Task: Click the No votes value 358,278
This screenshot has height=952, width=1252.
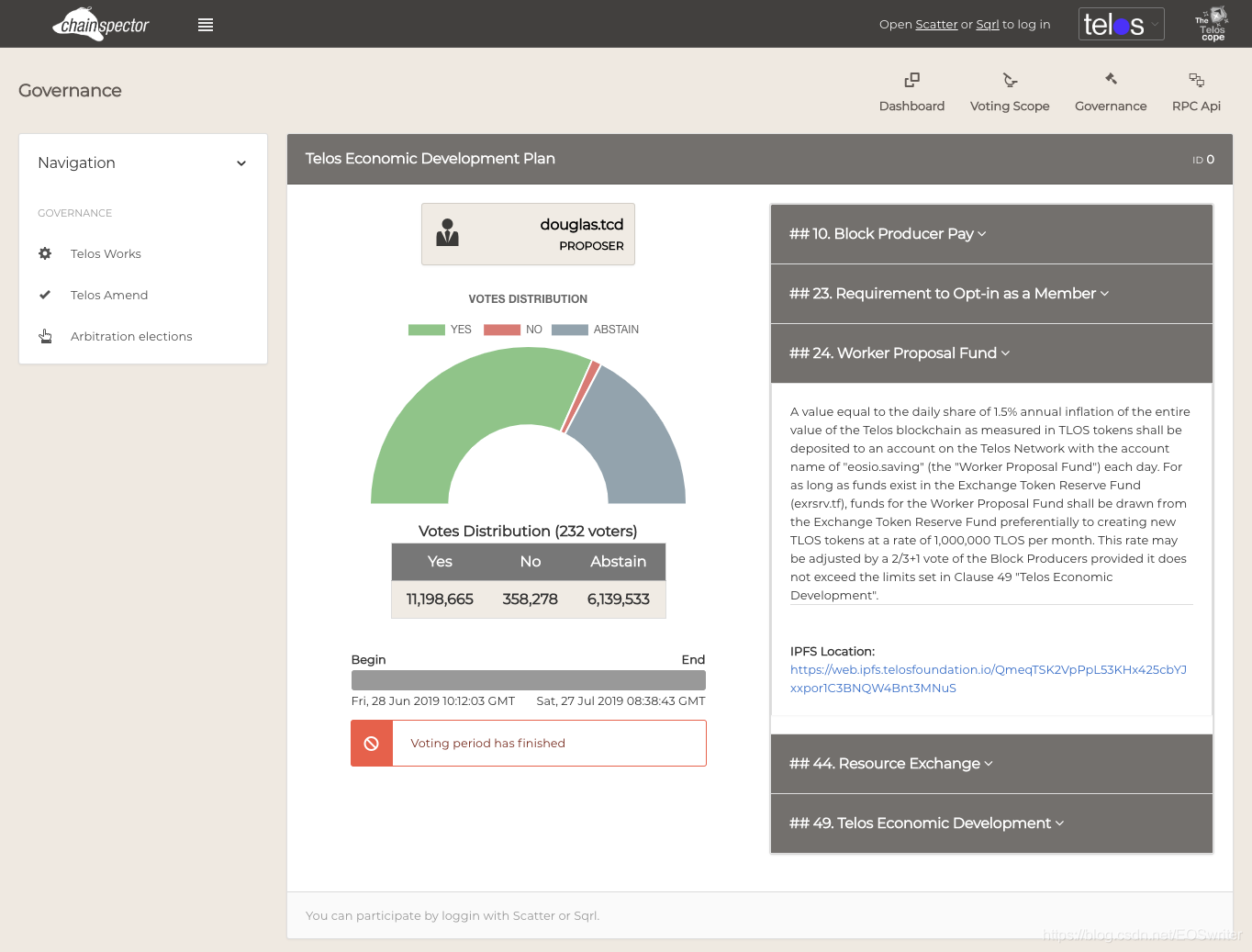Action: [x=530, y=599]
